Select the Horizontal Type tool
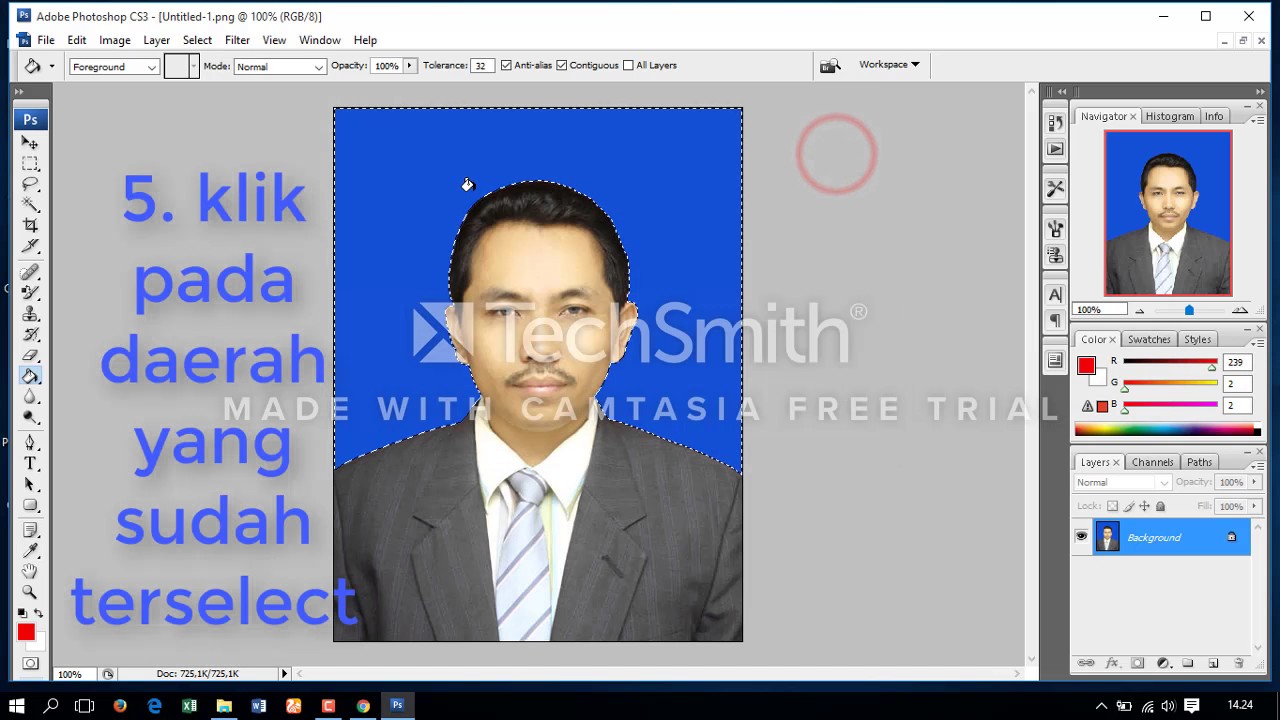 pos(30,464)
